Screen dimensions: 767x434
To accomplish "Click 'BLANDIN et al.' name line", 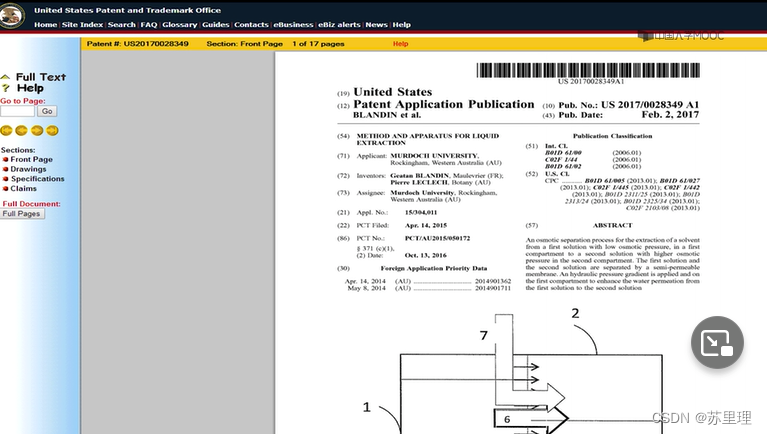I will point(387,115).
